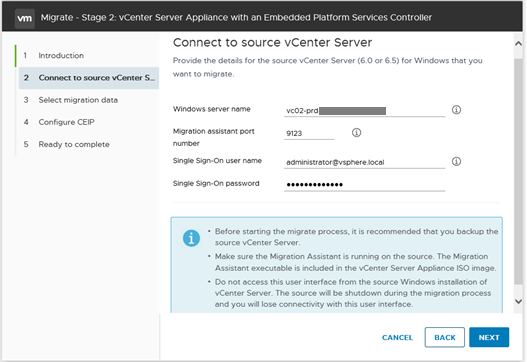Select Connect to source vCenter Server step
Image resolution: width=527 pixels, height=362 pixels.
(89, 78)
